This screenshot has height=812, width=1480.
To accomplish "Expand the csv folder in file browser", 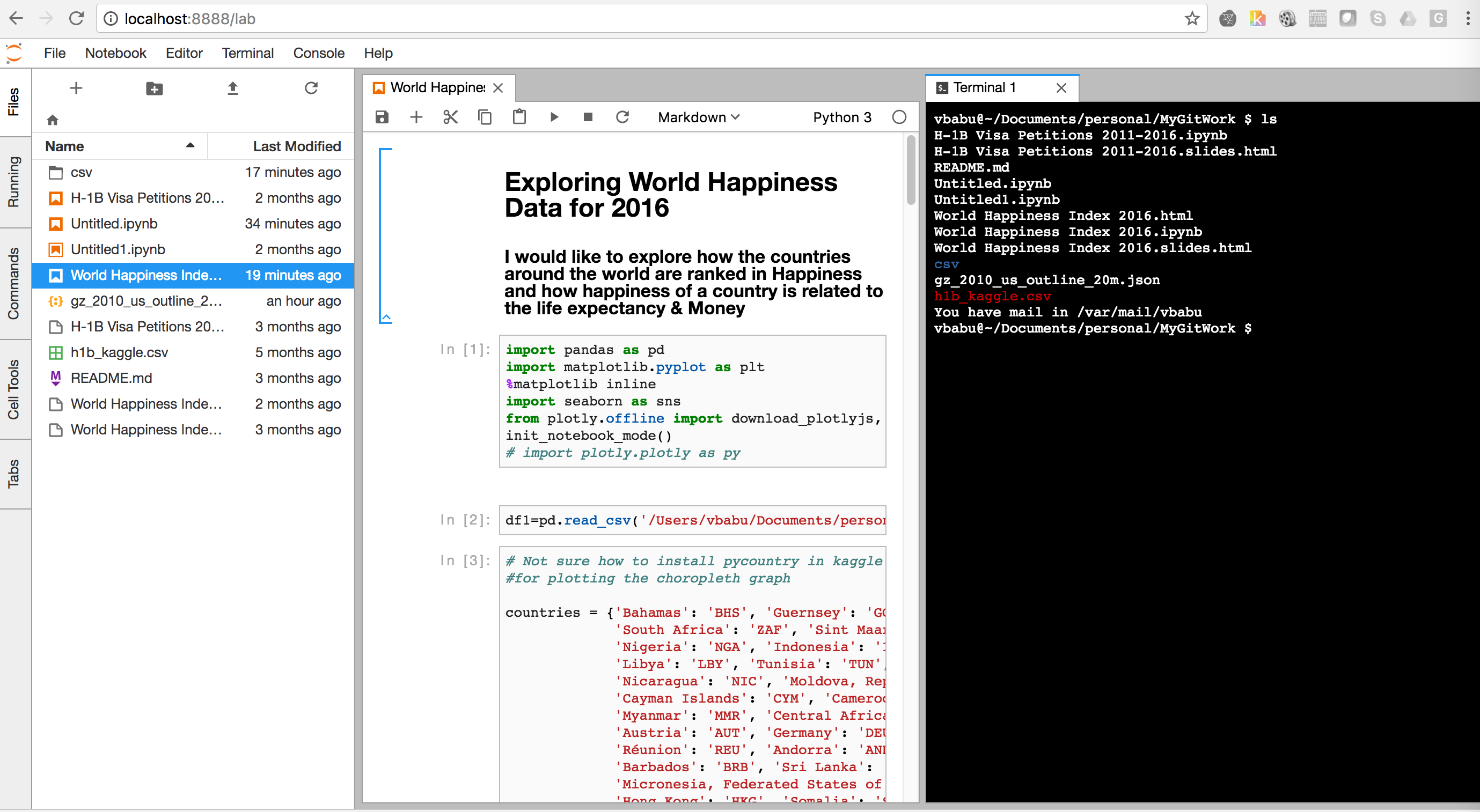I will click(x=82, y=172).
